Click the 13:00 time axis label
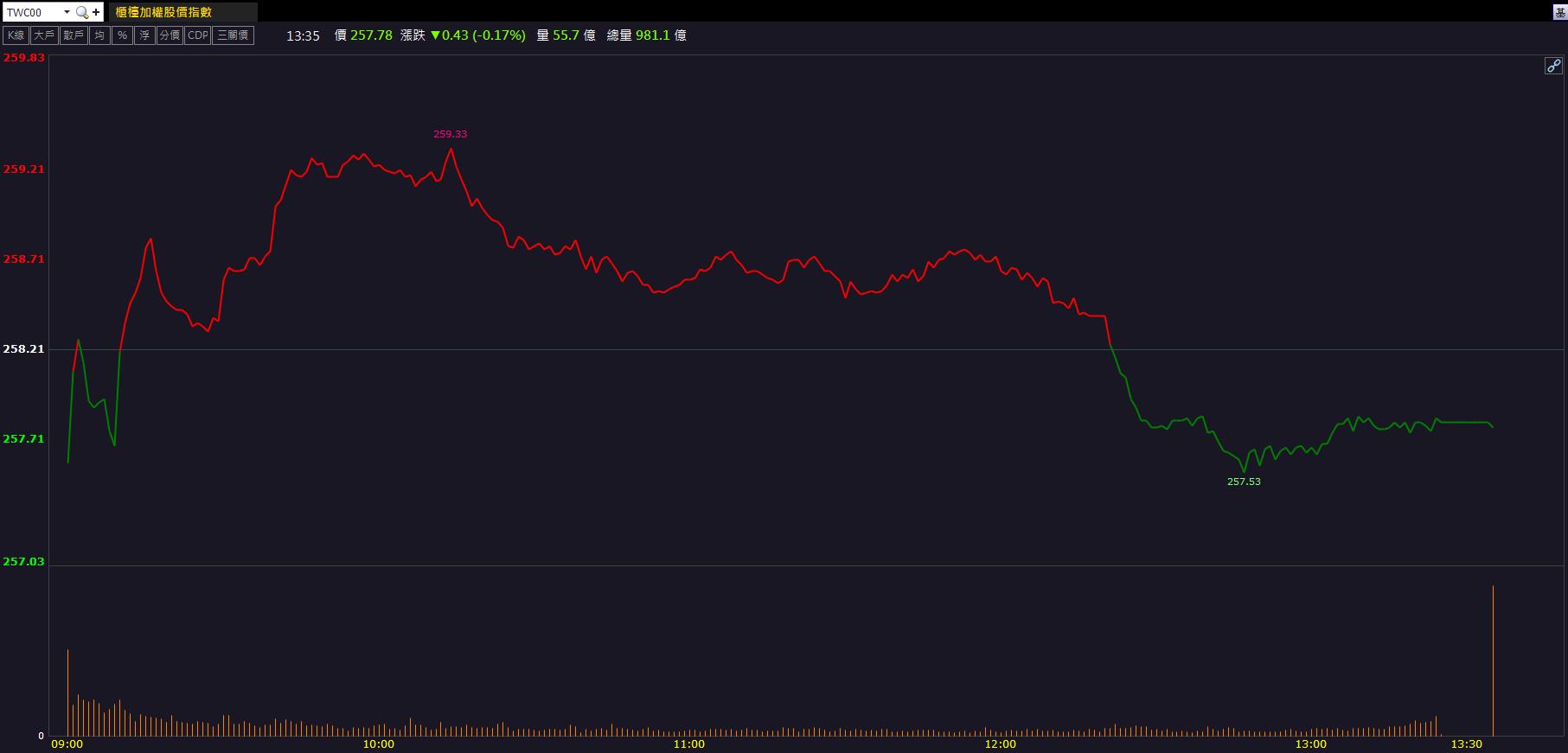 [1311, 744]
